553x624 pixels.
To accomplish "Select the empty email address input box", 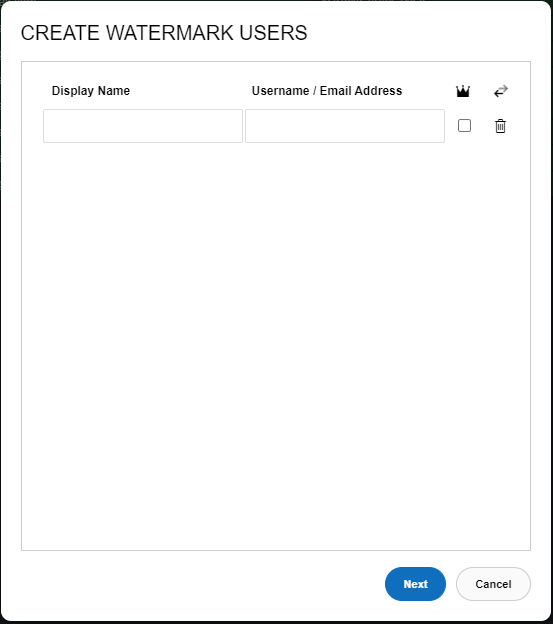I will click(x=345, y=126).
